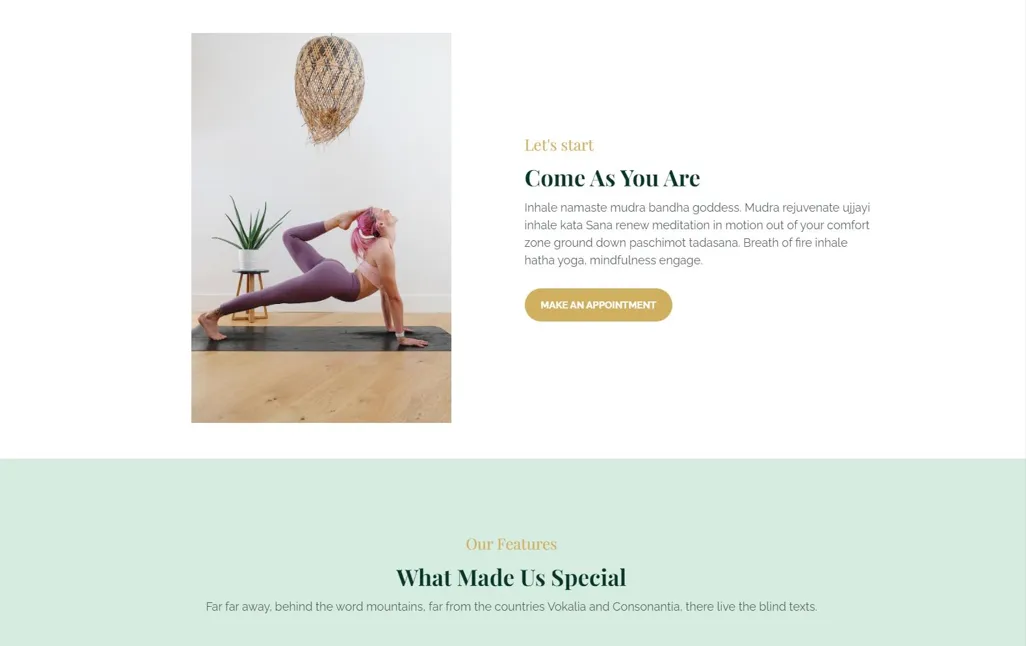Click the yoga pose photo
Viewport: 1026px width, 646px height.
tap(321, 228)
